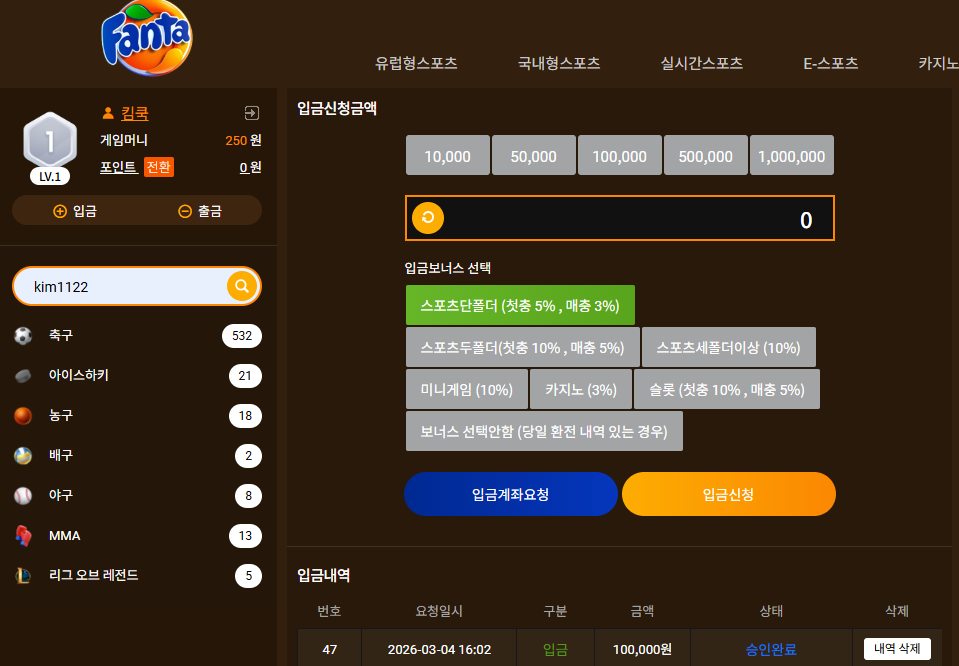This screenshot has width=959, height=666.
Task: Select the ice hockey puck icon
Action: tap(23, 376)
